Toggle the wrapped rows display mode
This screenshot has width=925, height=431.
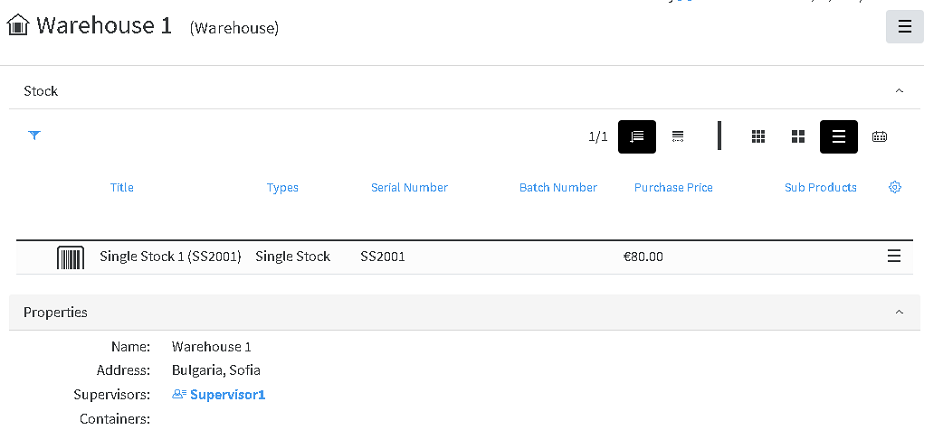[x=637, y=137]
